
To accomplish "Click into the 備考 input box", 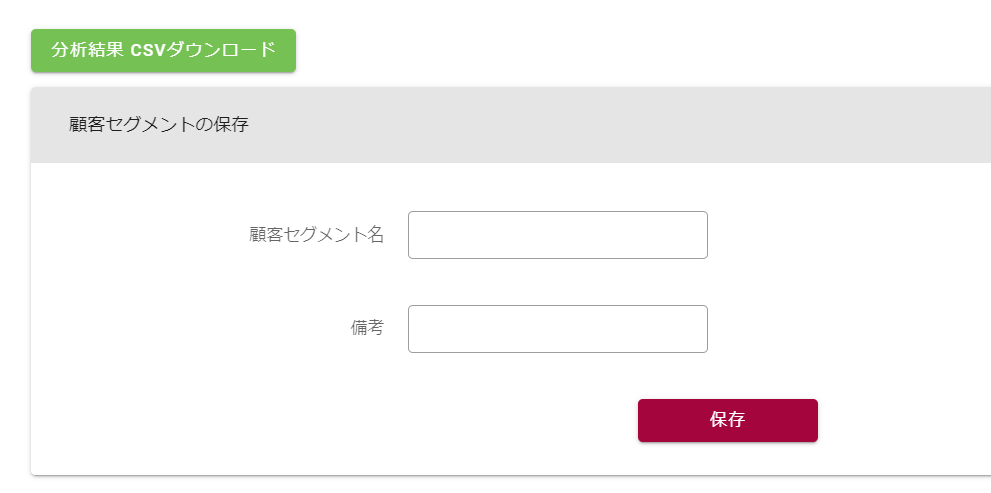I will [x=557, y=329].
